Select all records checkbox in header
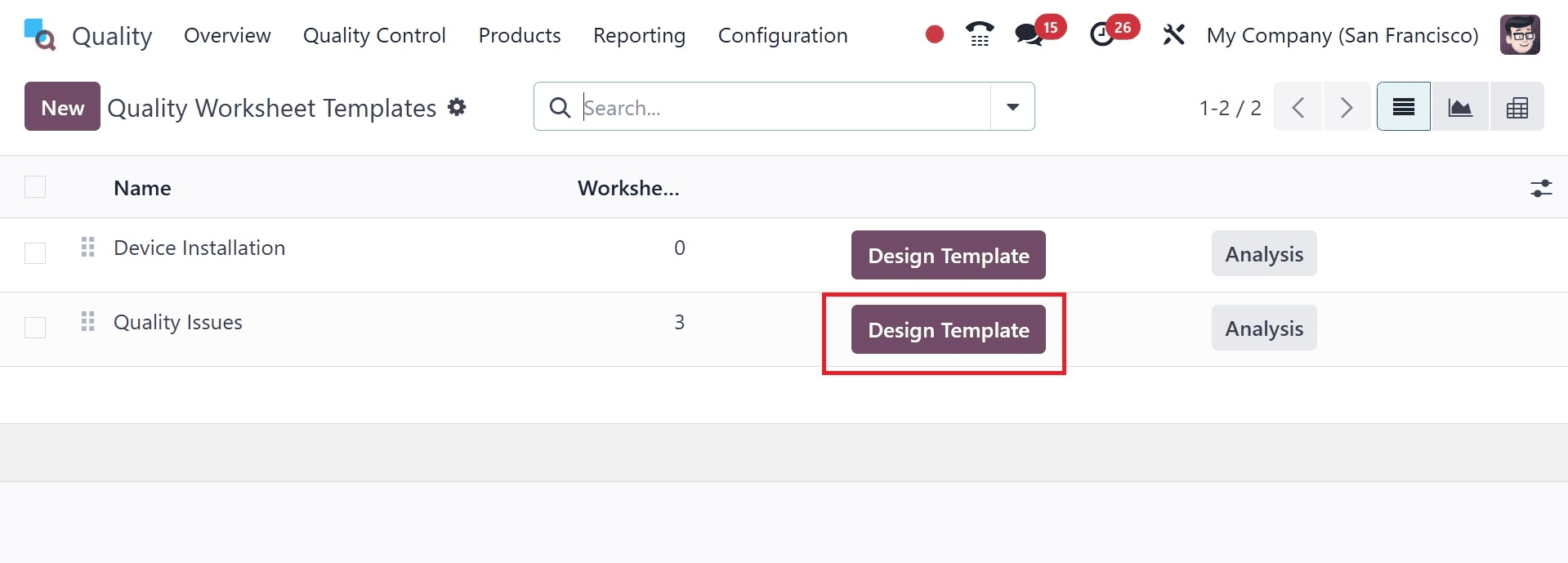Image resolution: width=1568 pixels, height=563 pixels. pos(35,187)
